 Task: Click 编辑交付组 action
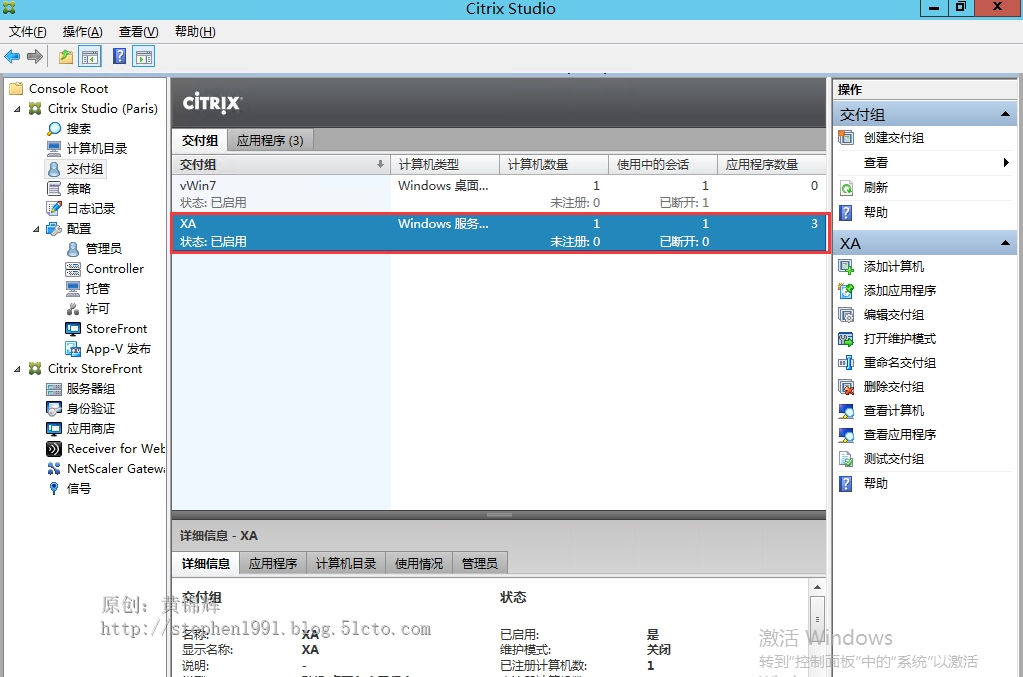pos(893,315)
